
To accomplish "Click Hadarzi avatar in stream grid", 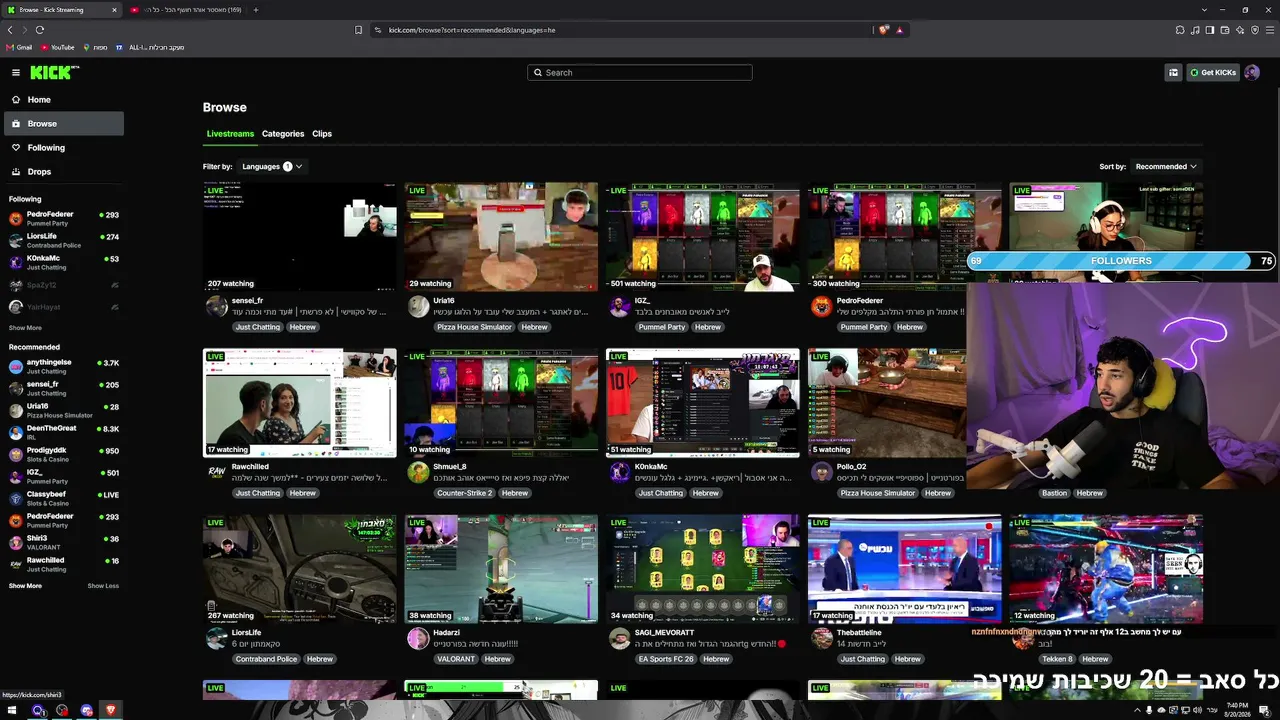I will (418, 638).
